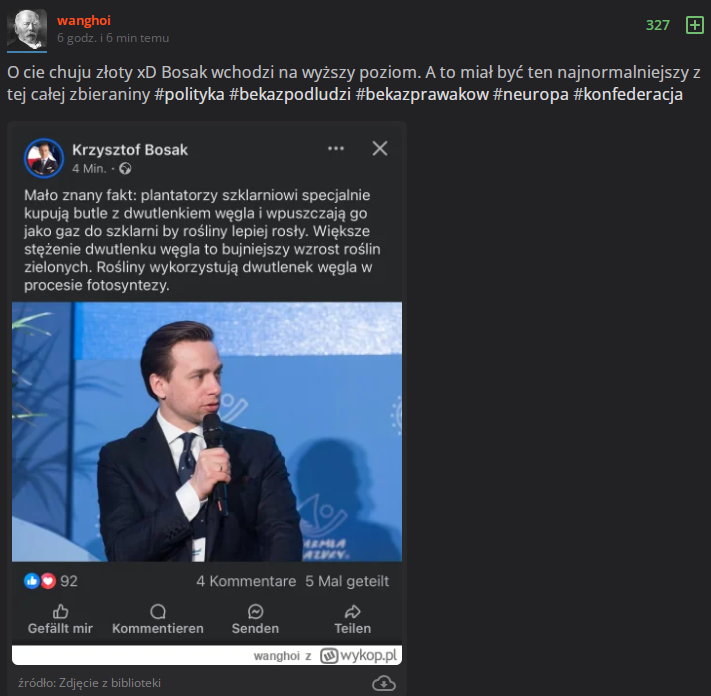Close the Facebook post with X

click(380, 148)
